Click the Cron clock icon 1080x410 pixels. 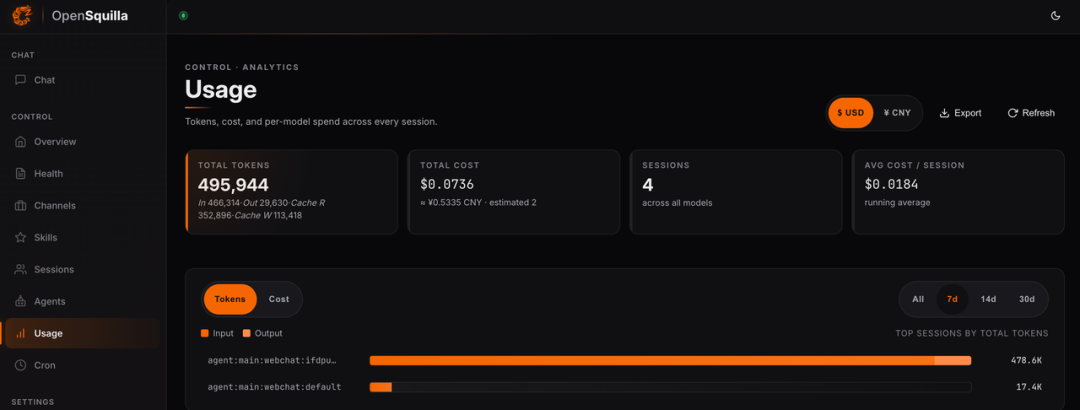click(21, 365)
